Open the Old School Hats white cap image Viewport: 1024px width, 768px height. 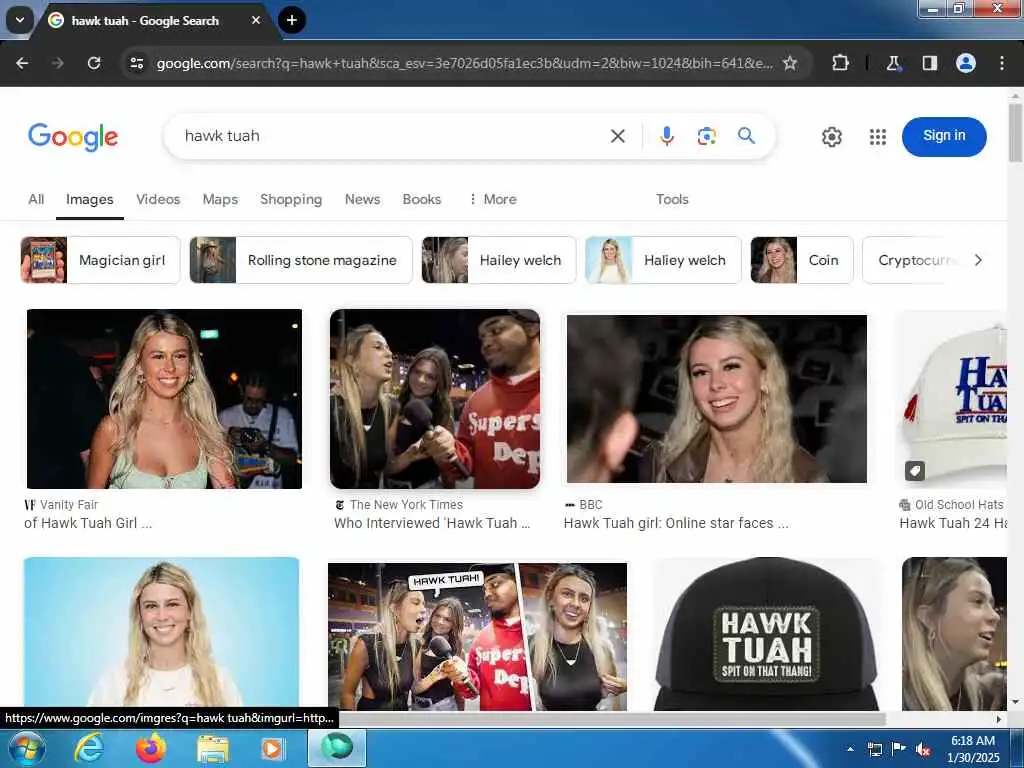pos(953,399)
